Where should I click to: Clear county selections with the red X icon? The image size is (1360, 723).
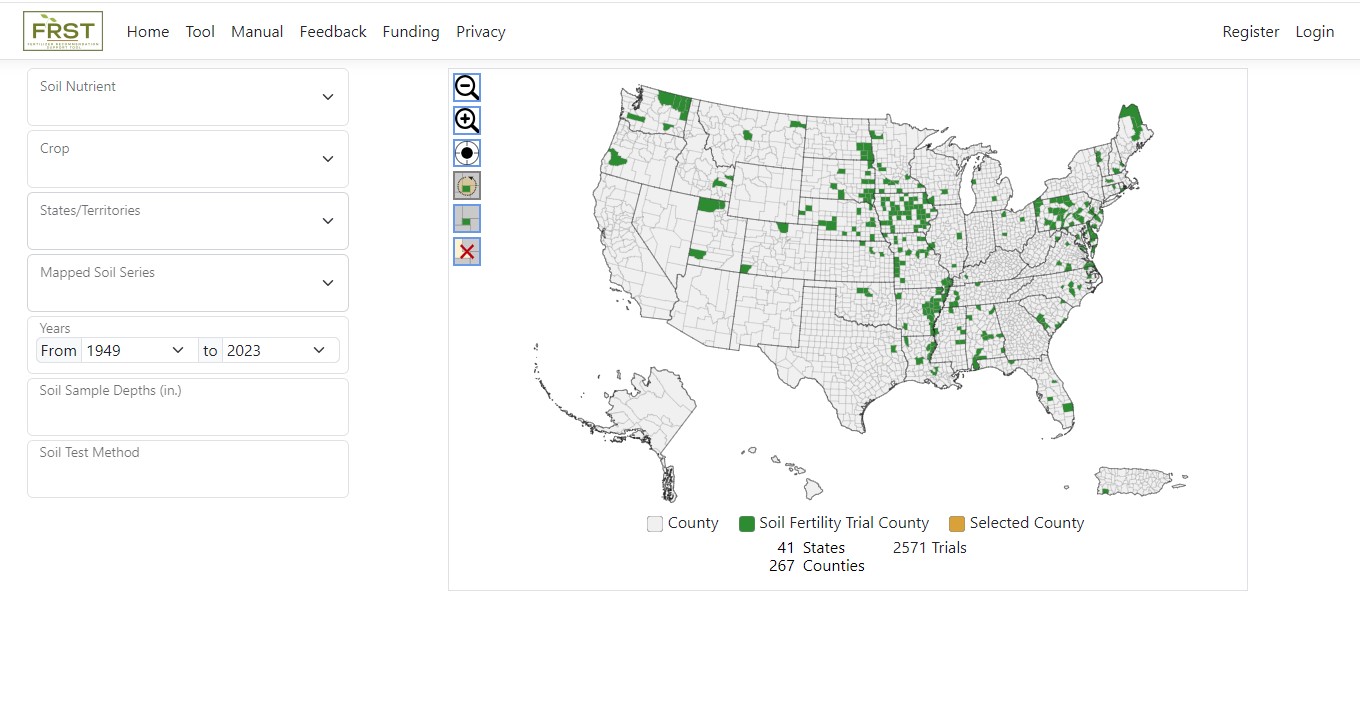[x=466, y=251]
